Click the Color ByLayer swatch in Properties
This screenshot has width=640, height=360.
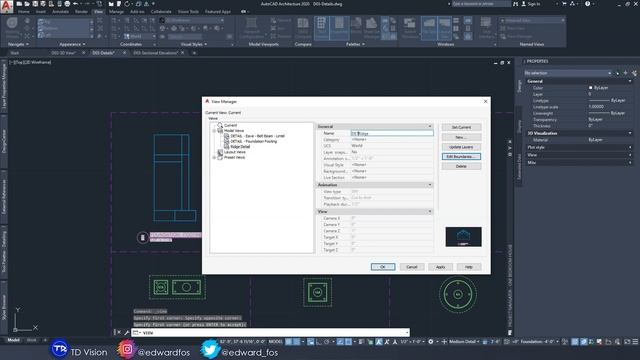tap(591, 88)
